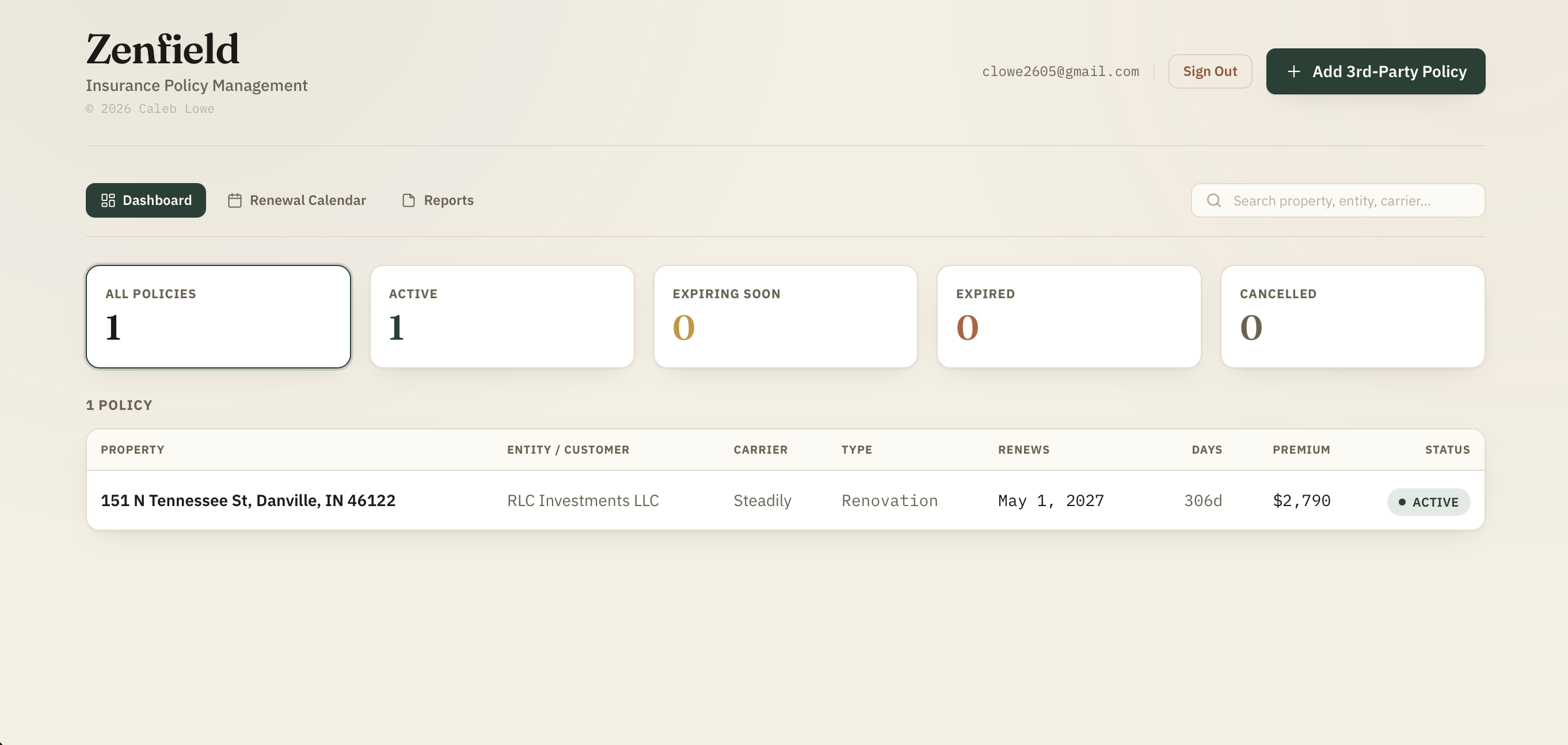Click the clowe2605@gmail.com account email

(x=1060, y=71)
